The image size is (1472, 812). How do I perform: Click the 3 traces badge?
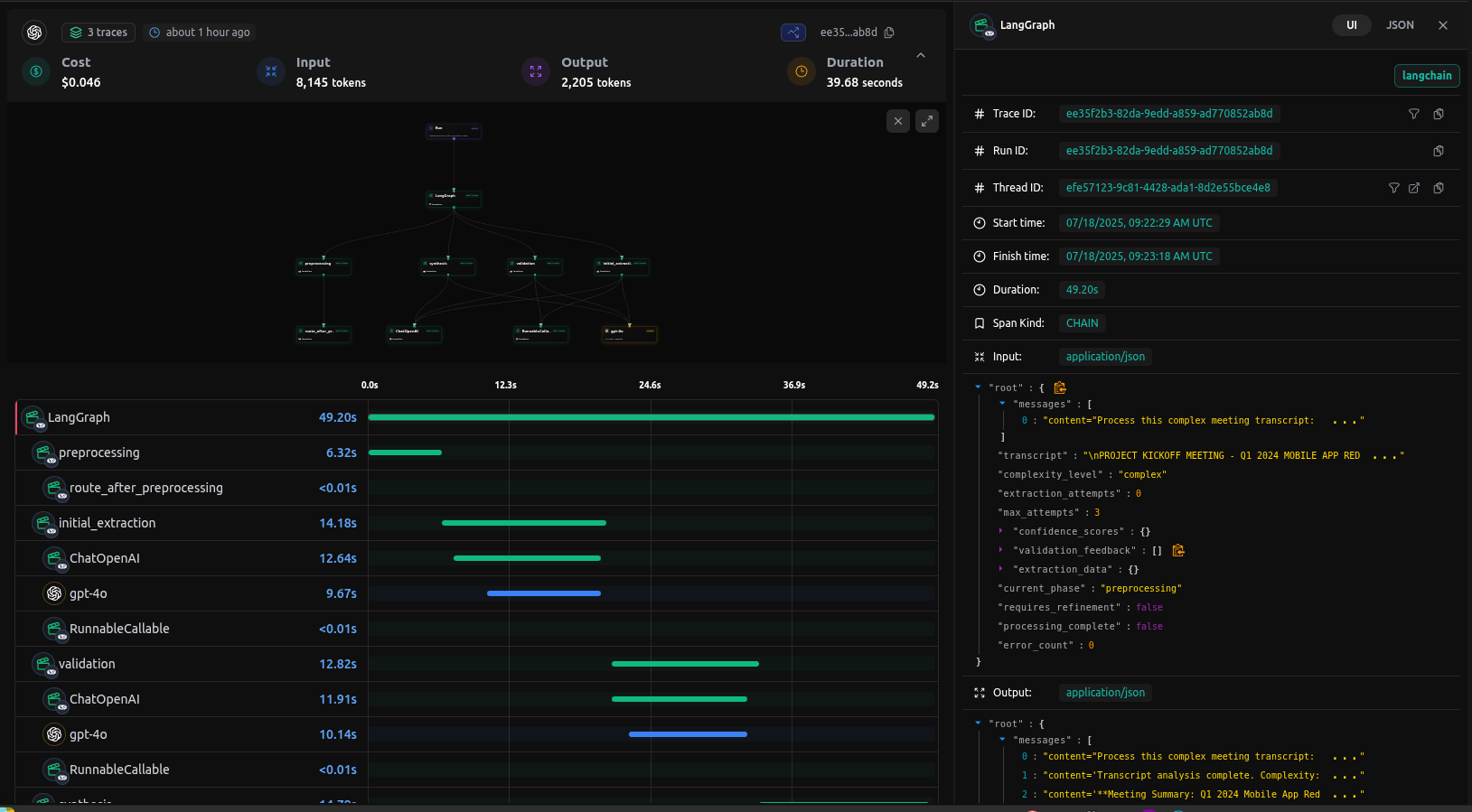pos(98,33)
